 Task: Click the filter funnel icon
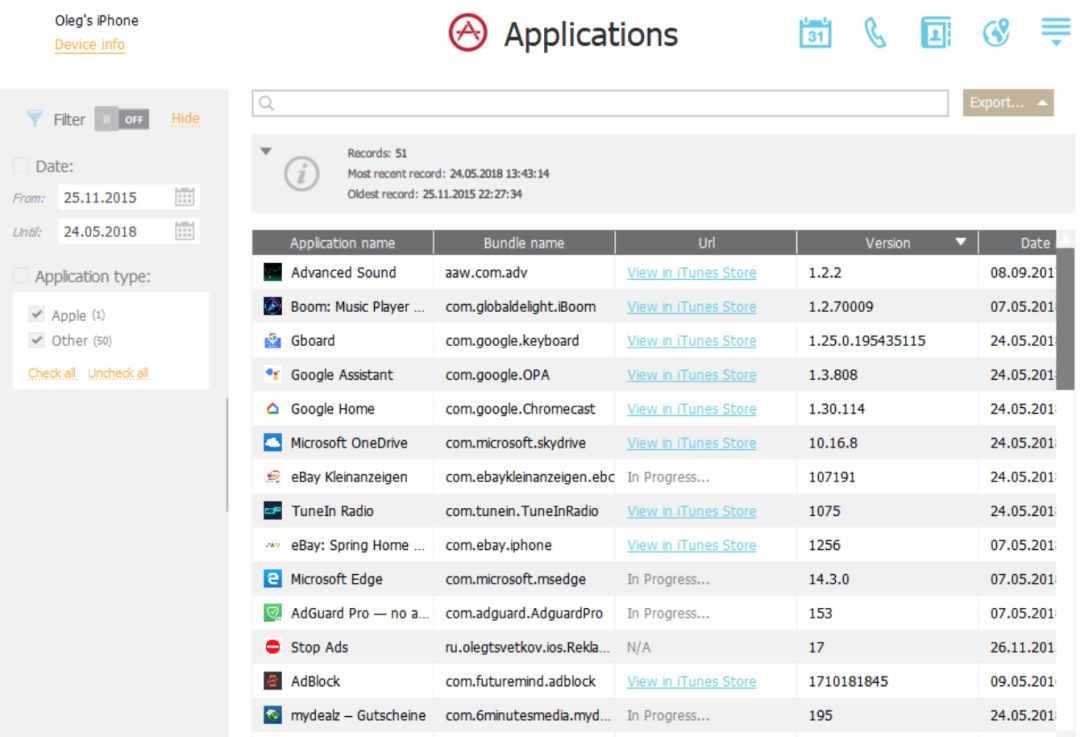pyautogui.click(x=34, y=118)
